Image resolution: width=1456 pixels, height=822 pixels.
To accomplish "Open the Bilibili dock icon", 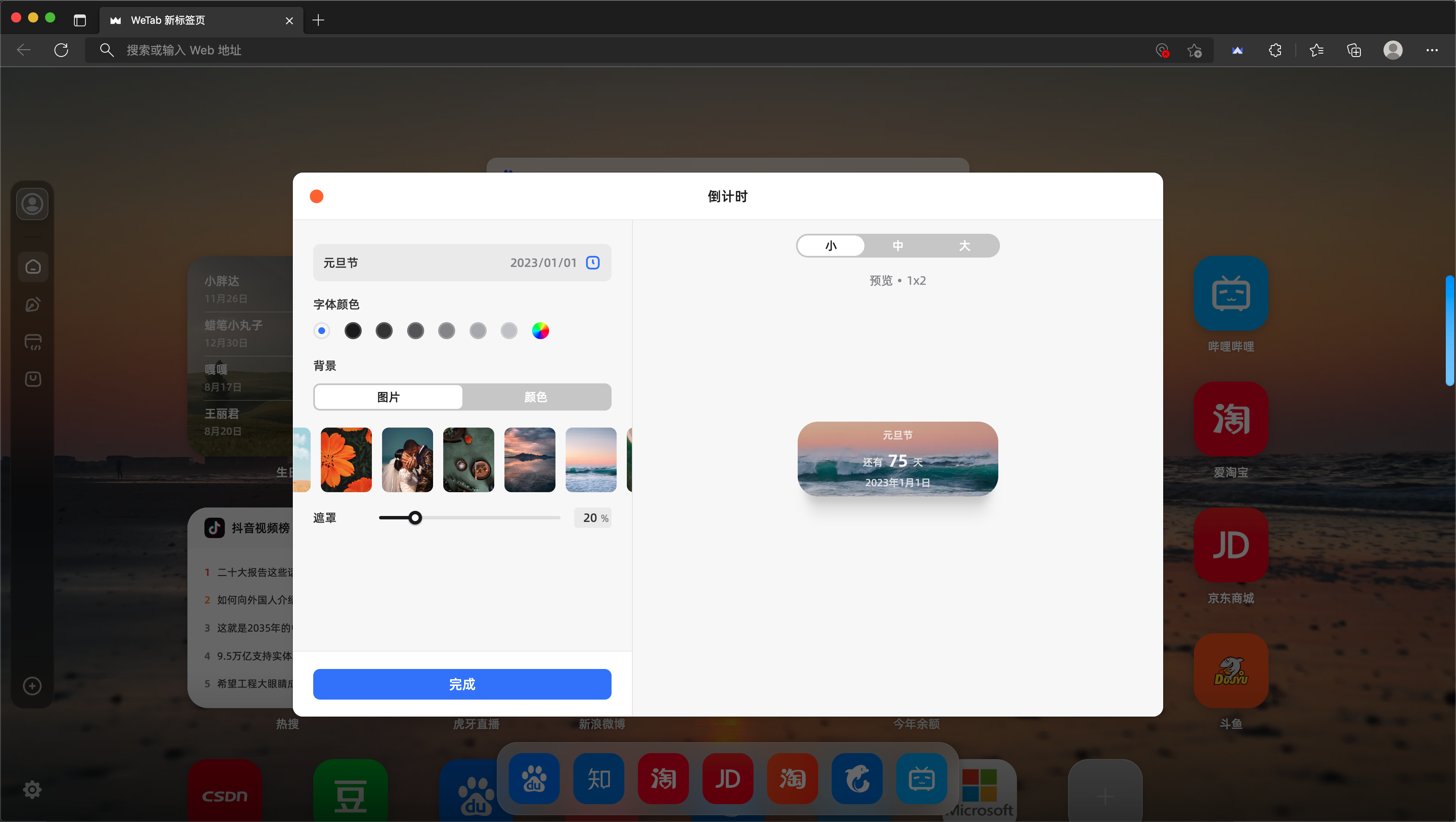I will 921,779.
